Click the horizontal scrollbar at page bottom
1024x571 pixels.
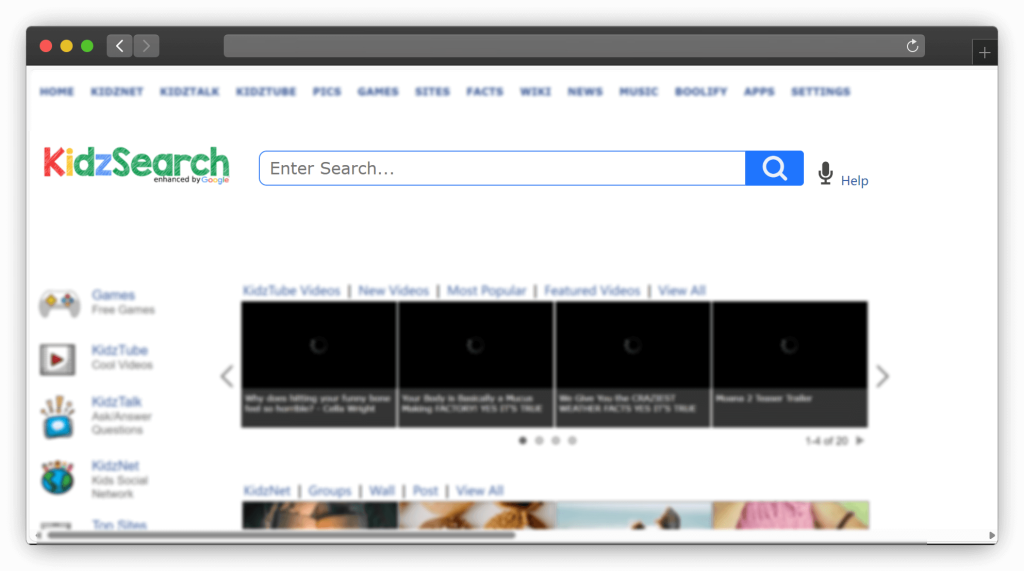click(x=280, y=535)
